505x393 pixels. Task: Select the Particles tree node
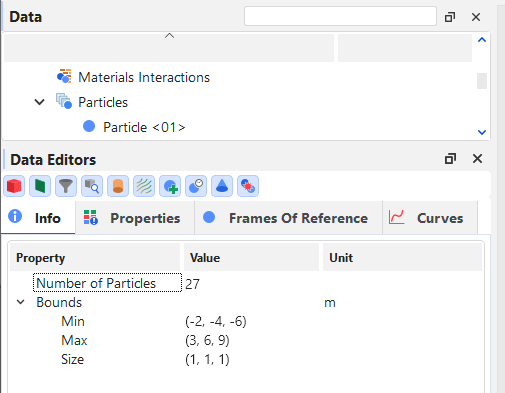[x=103, y=102]
